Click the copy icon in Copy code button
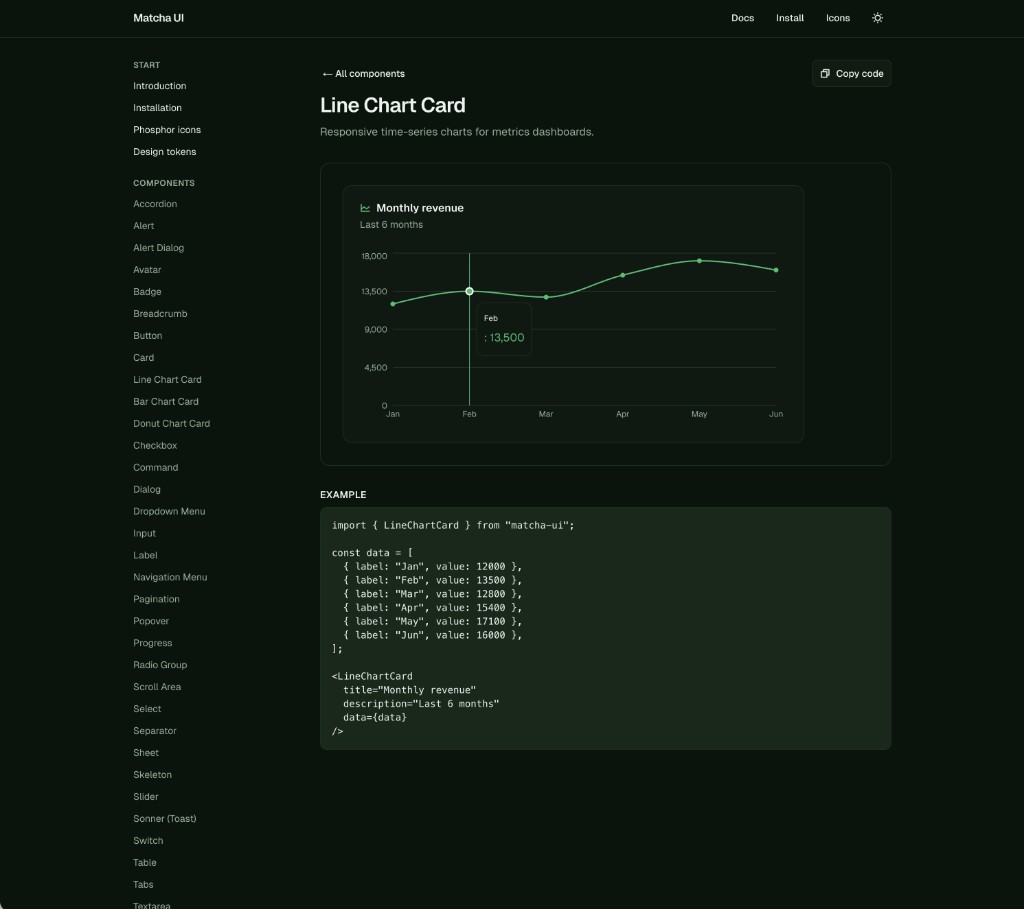The image size is (1024, 909). point(824,73)
